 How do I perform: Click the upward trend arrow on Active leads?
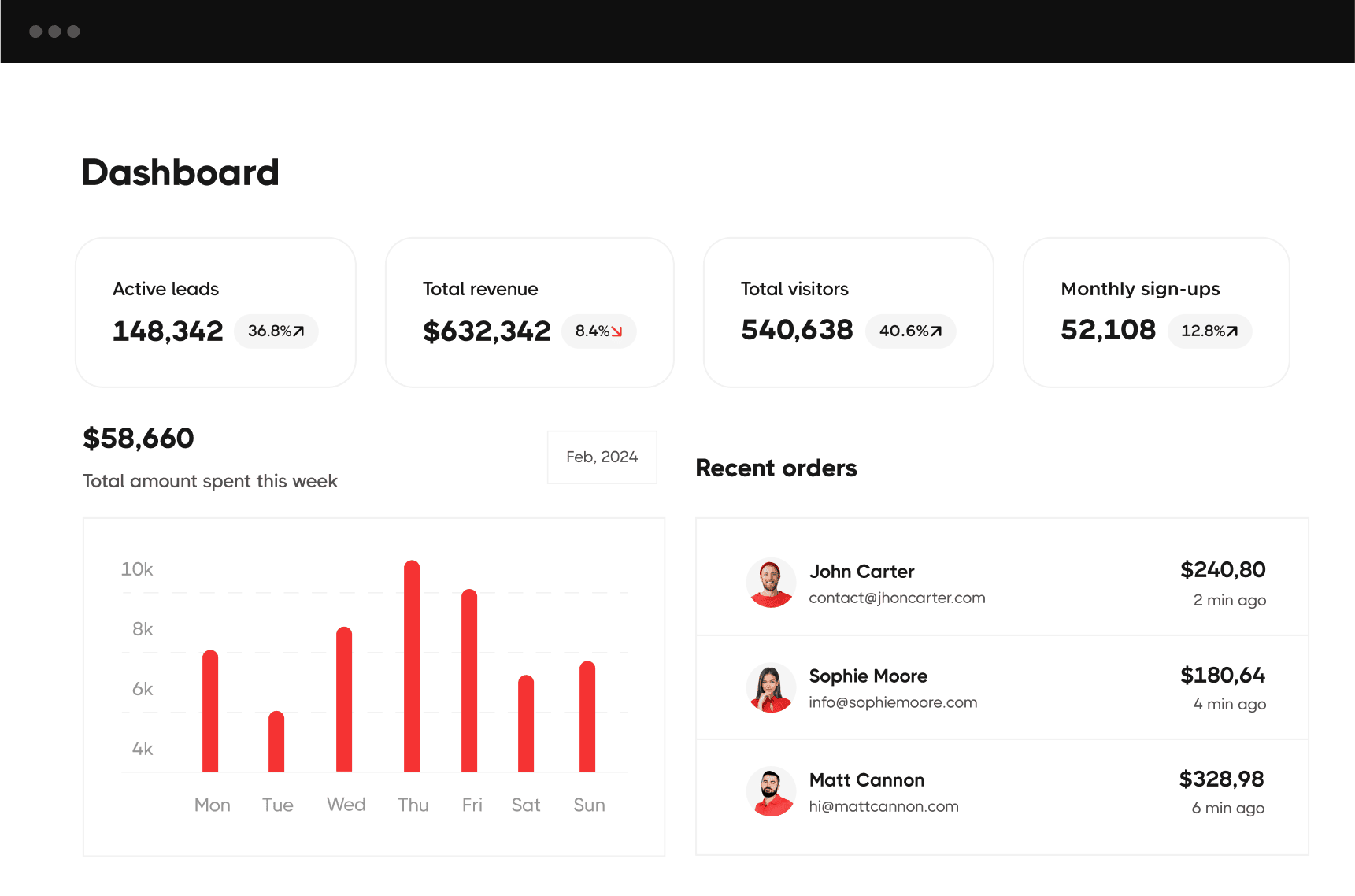point(298,331)
